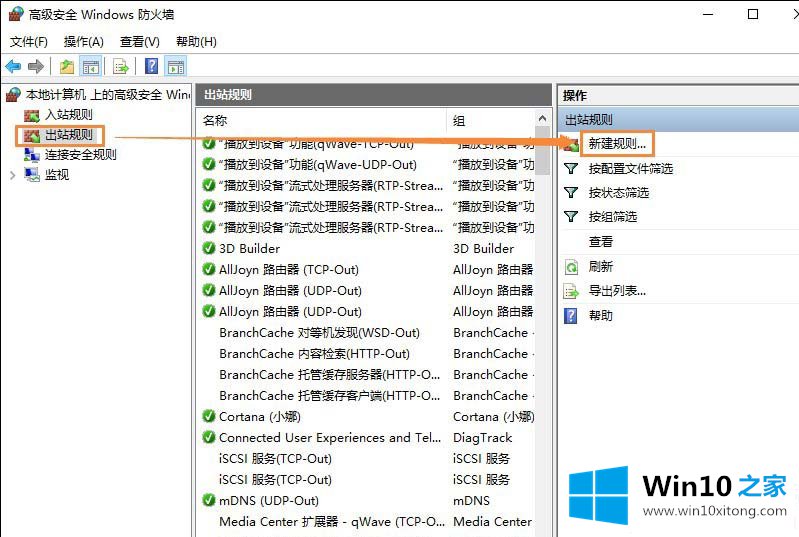
Task: Click the Export list toolbar icon
Action: coord(121,66)
